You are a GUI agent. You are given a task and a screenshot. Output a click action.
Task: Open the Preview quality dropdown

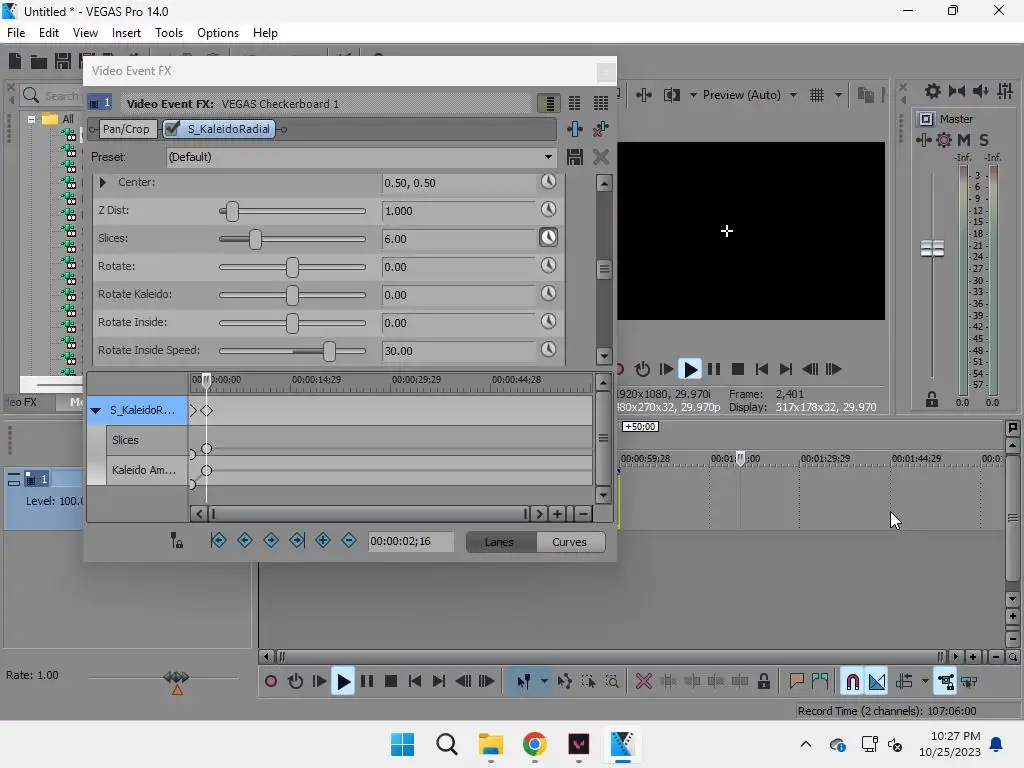tap(793, 95)
